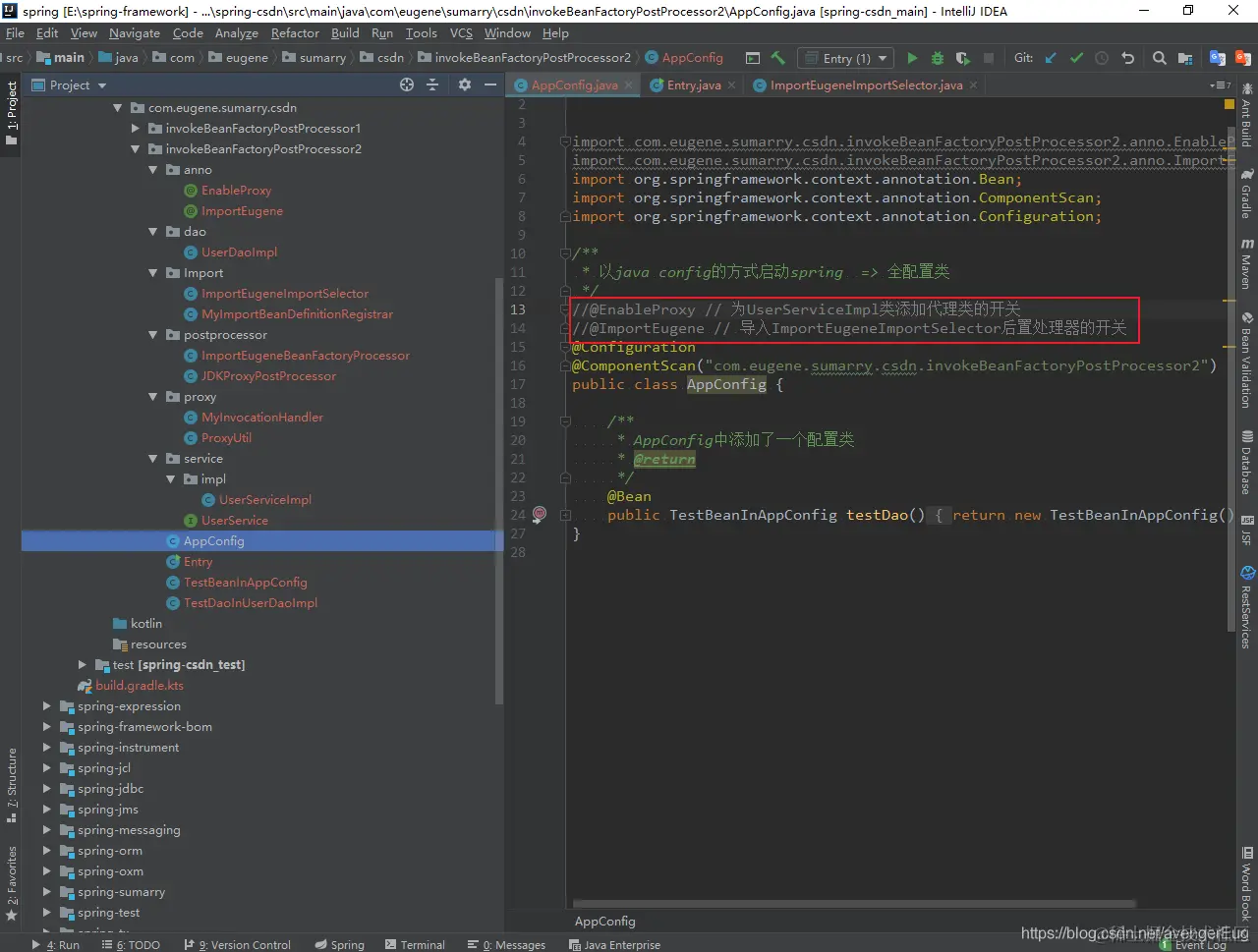Collapse all nodes in Project panel
The image size is (1258, 952).
[x=432, y=85]
